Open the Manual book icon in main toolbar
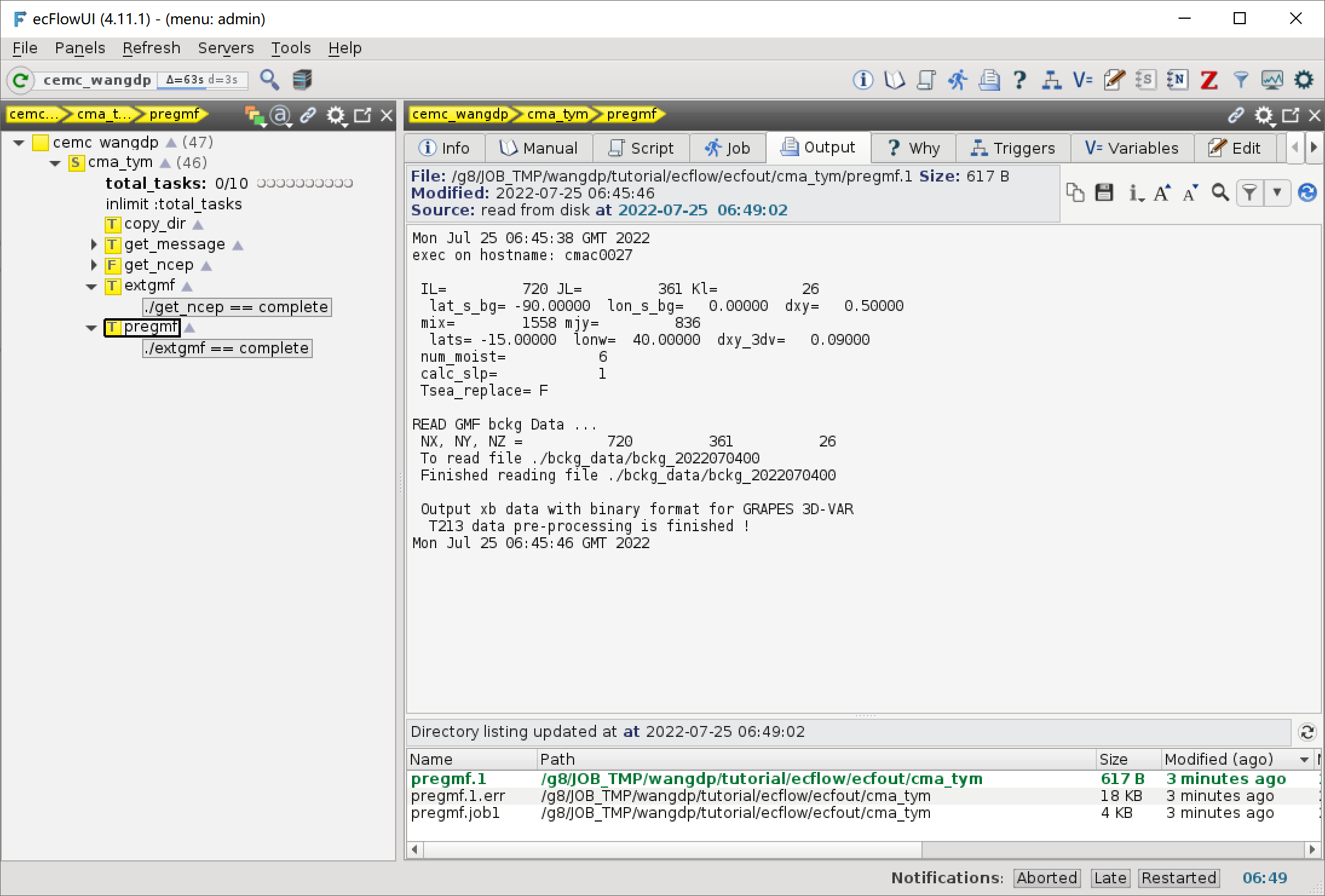Image resolution: width=1325 pixels, height=896 pixels. [894, 80]
